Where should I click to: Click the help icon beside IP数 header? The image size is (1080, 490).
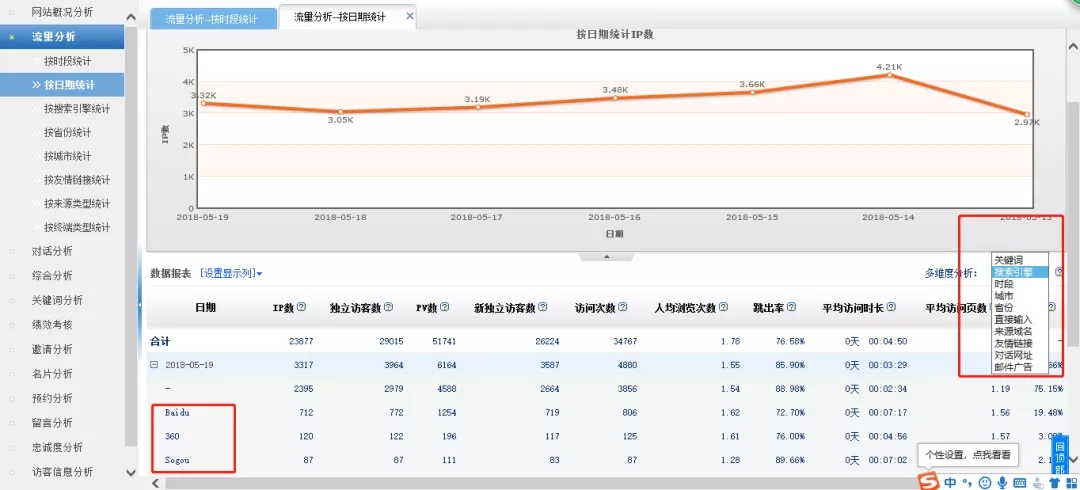pyautogui.click(x=301, y=307)
